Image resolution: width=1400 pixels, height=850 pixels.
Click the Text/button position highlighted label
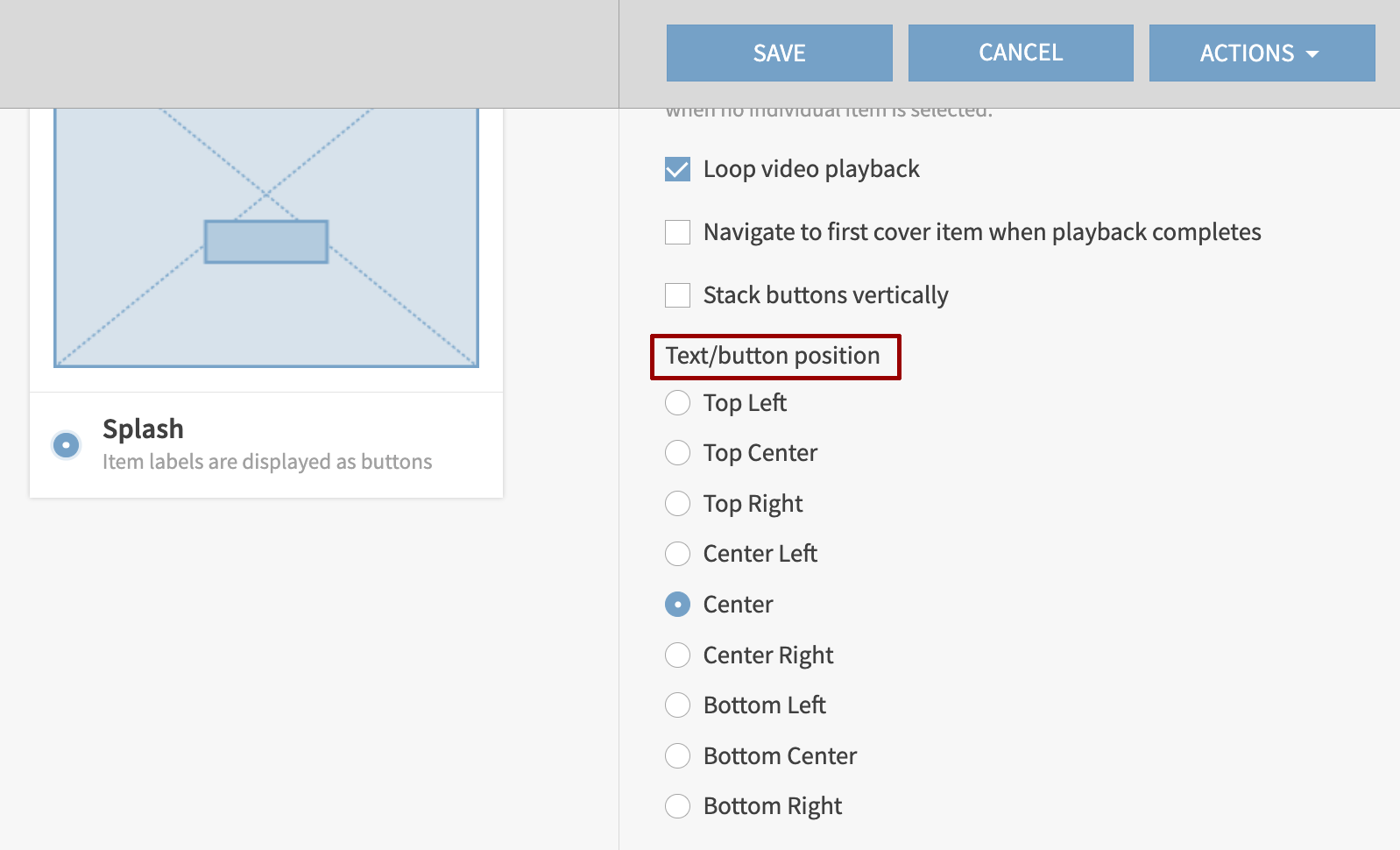pos(774,356)
